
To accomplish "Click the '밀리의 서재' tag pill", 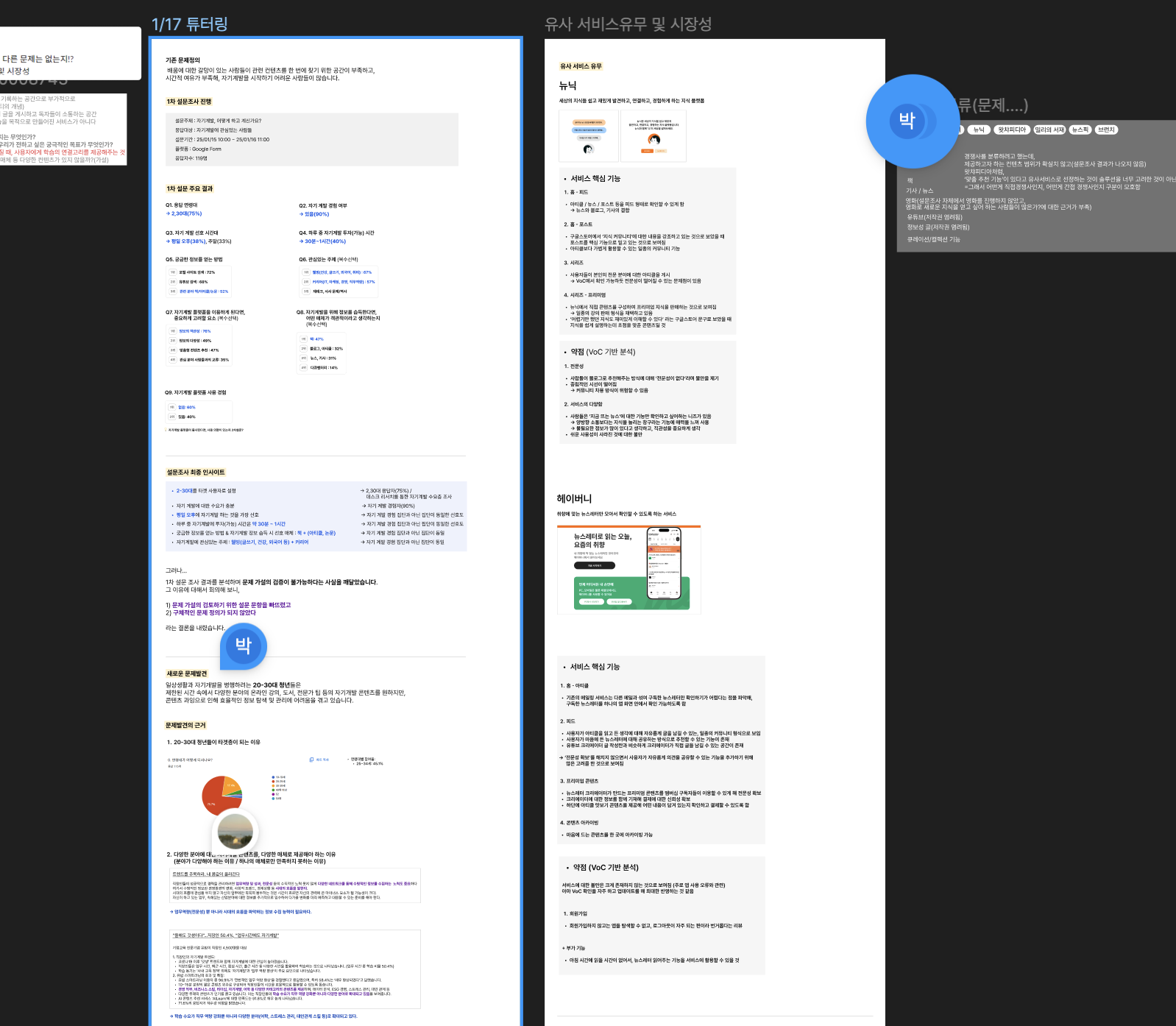I will [1049, 130].
